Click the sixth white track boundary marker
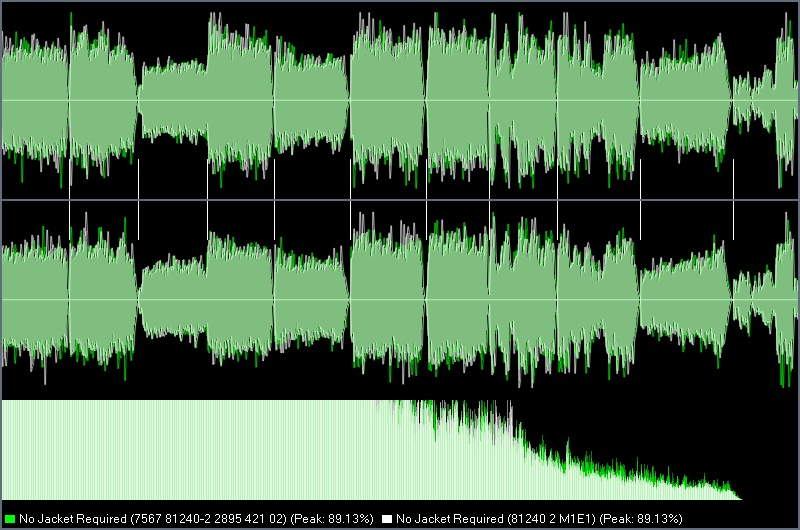This screenshot has width=800, height=530. point(427,199)
